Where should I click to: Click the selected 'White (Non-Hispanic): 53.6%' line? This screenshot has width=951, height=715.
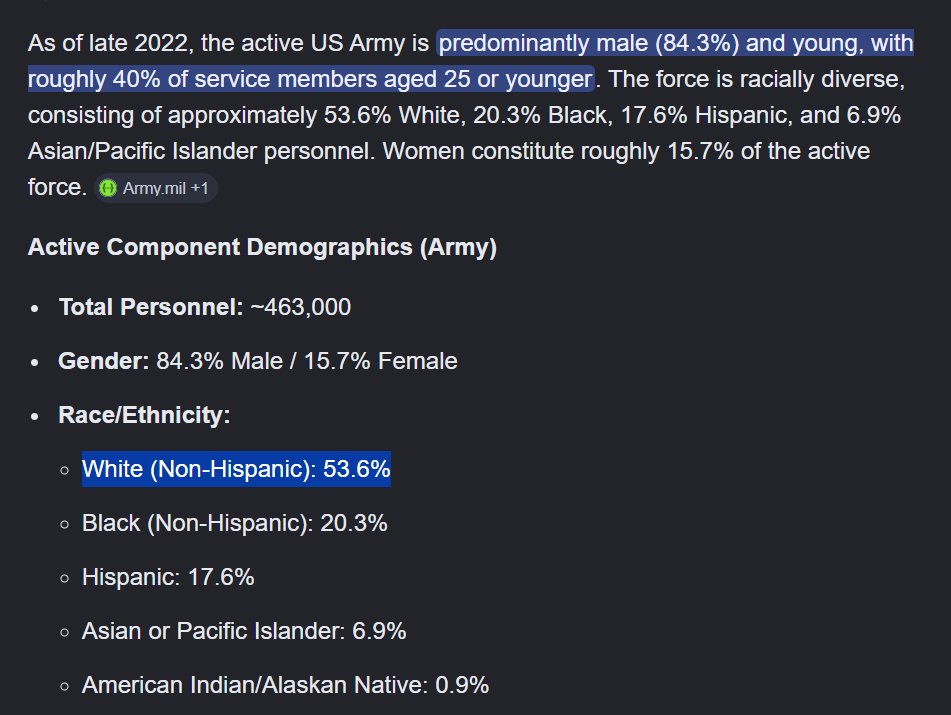pyautogui.click(x=236, y=469)
